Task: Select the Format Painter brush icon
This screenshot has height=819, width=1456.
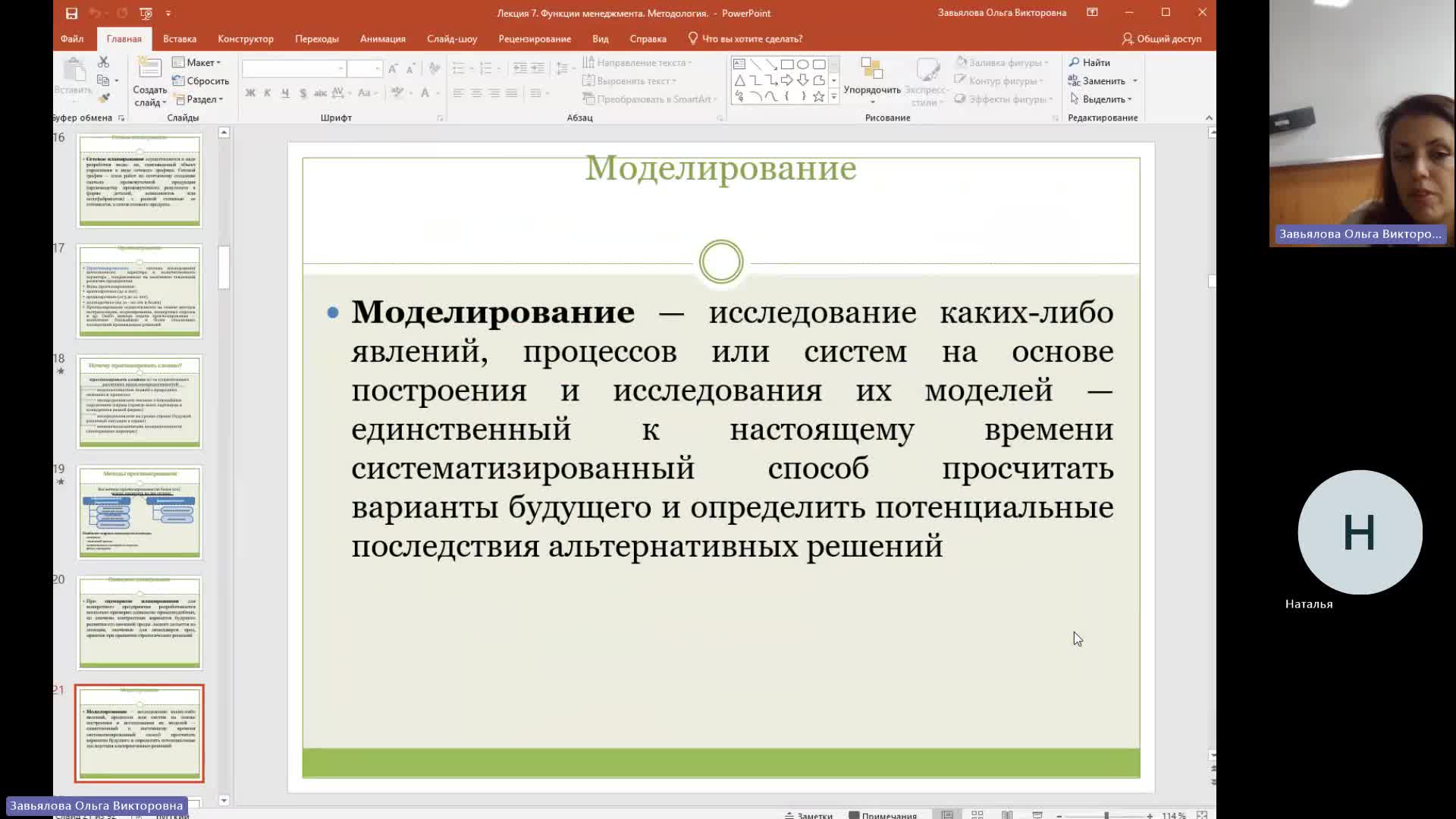Action: pos(104,98)
